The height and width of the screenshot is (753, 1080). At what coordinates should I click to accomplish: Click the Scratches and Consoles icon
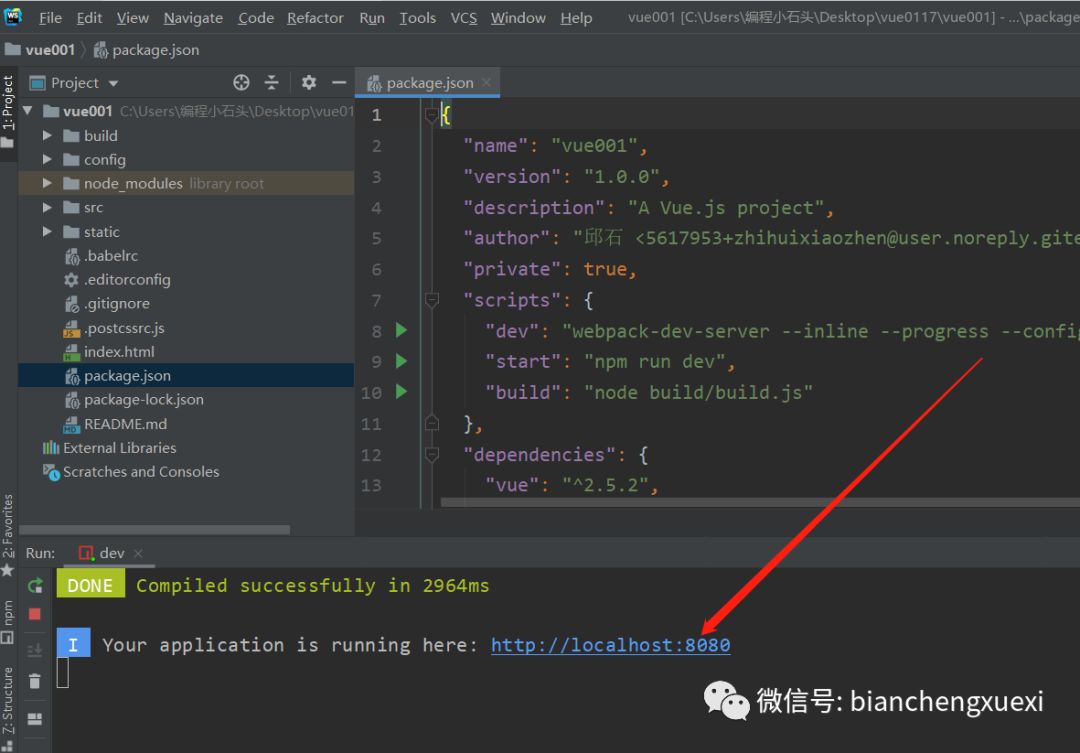[51, 472]
